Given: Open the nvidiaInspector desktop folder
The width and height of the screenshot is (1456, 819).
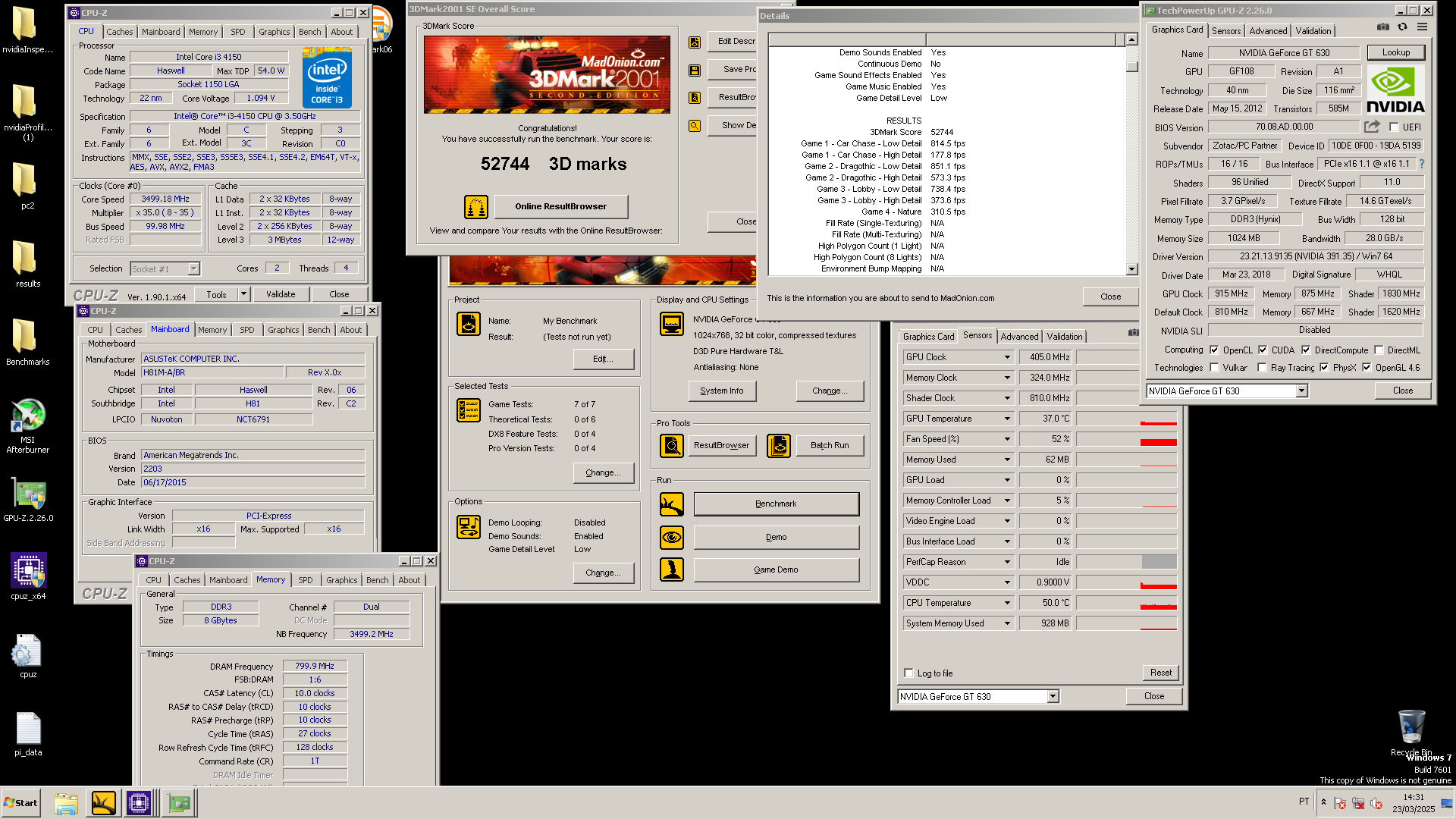Looking at the screenshot, I should tap(27, 30).
